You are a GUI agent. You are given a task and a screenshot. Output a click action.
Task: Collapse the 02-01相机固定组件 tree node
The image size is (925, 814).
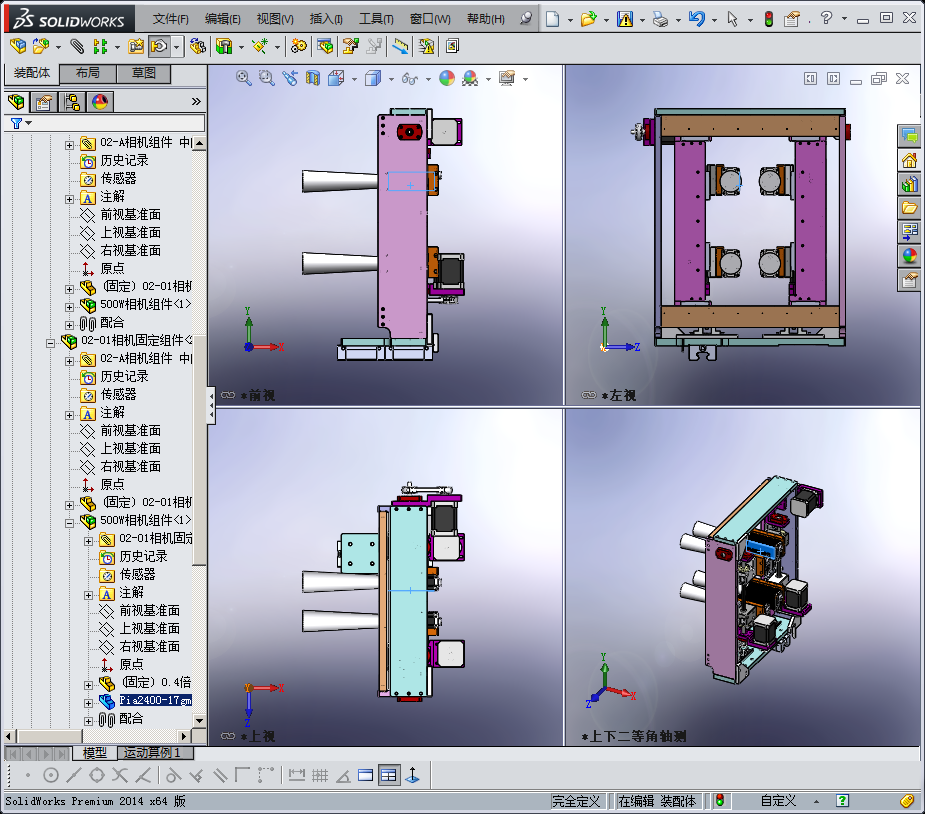tap(51, 343)
